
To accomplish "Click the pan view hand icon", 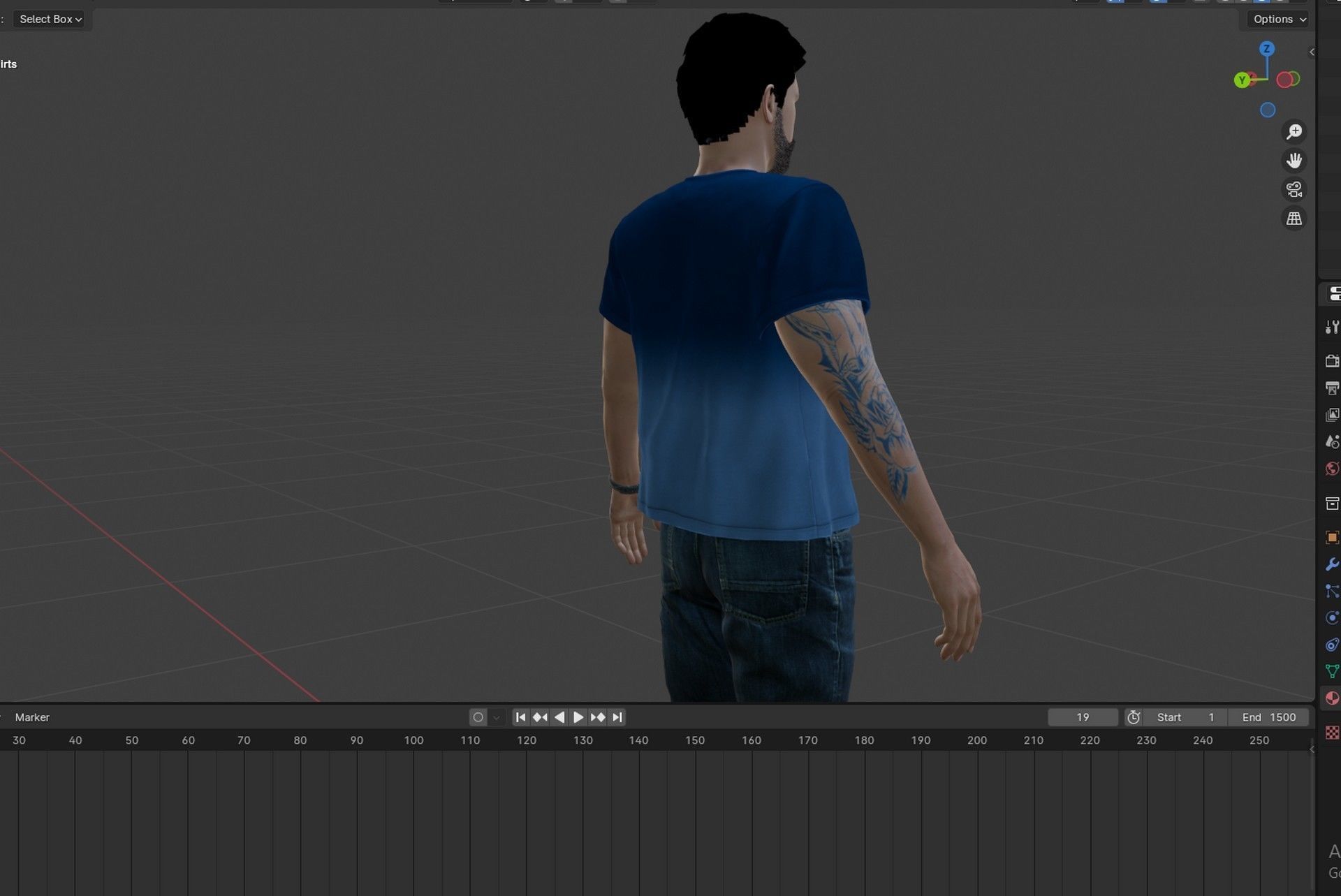I will pos(1294,161).
